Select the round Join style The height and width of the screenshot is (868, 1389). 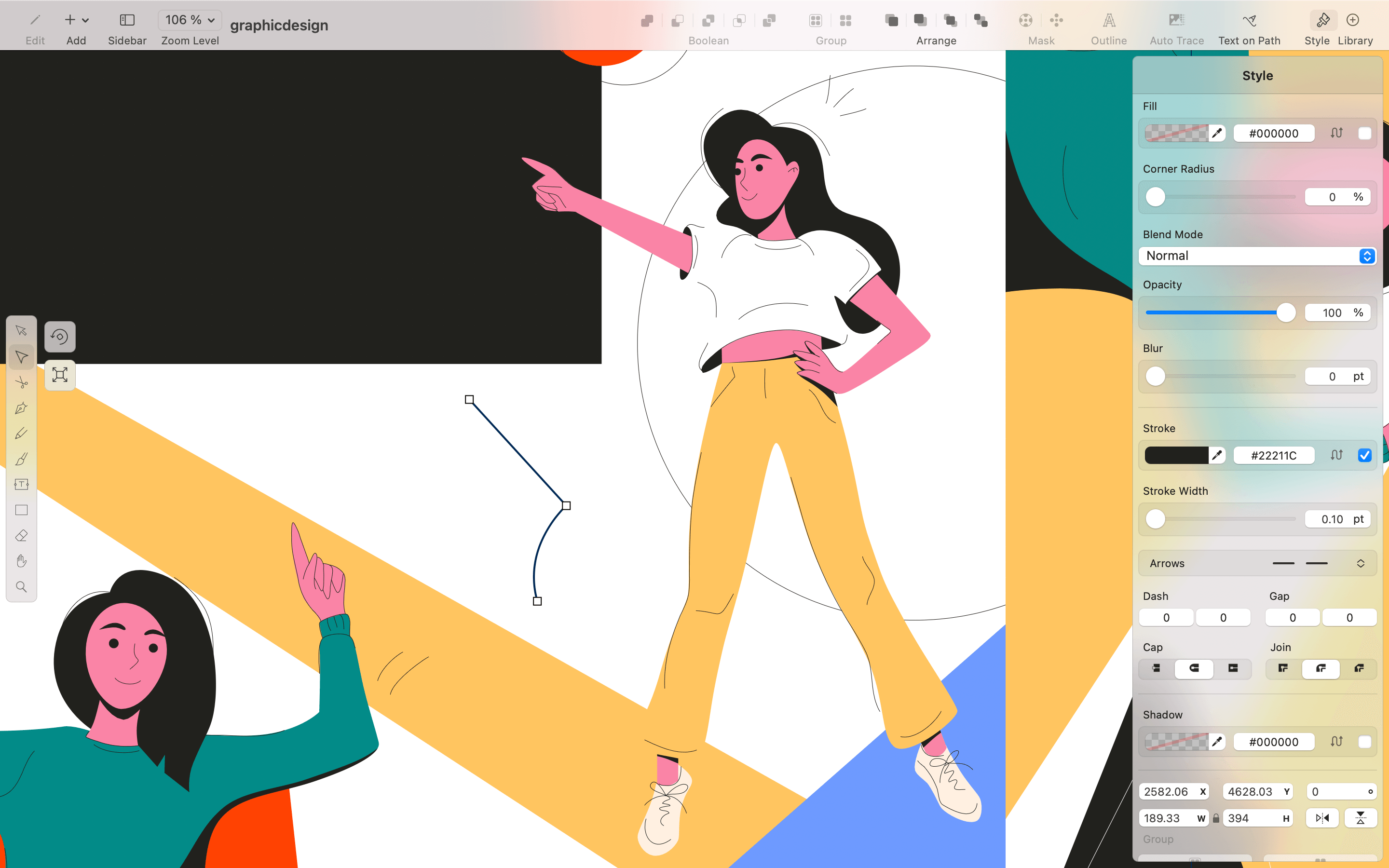click(1321, 668)
